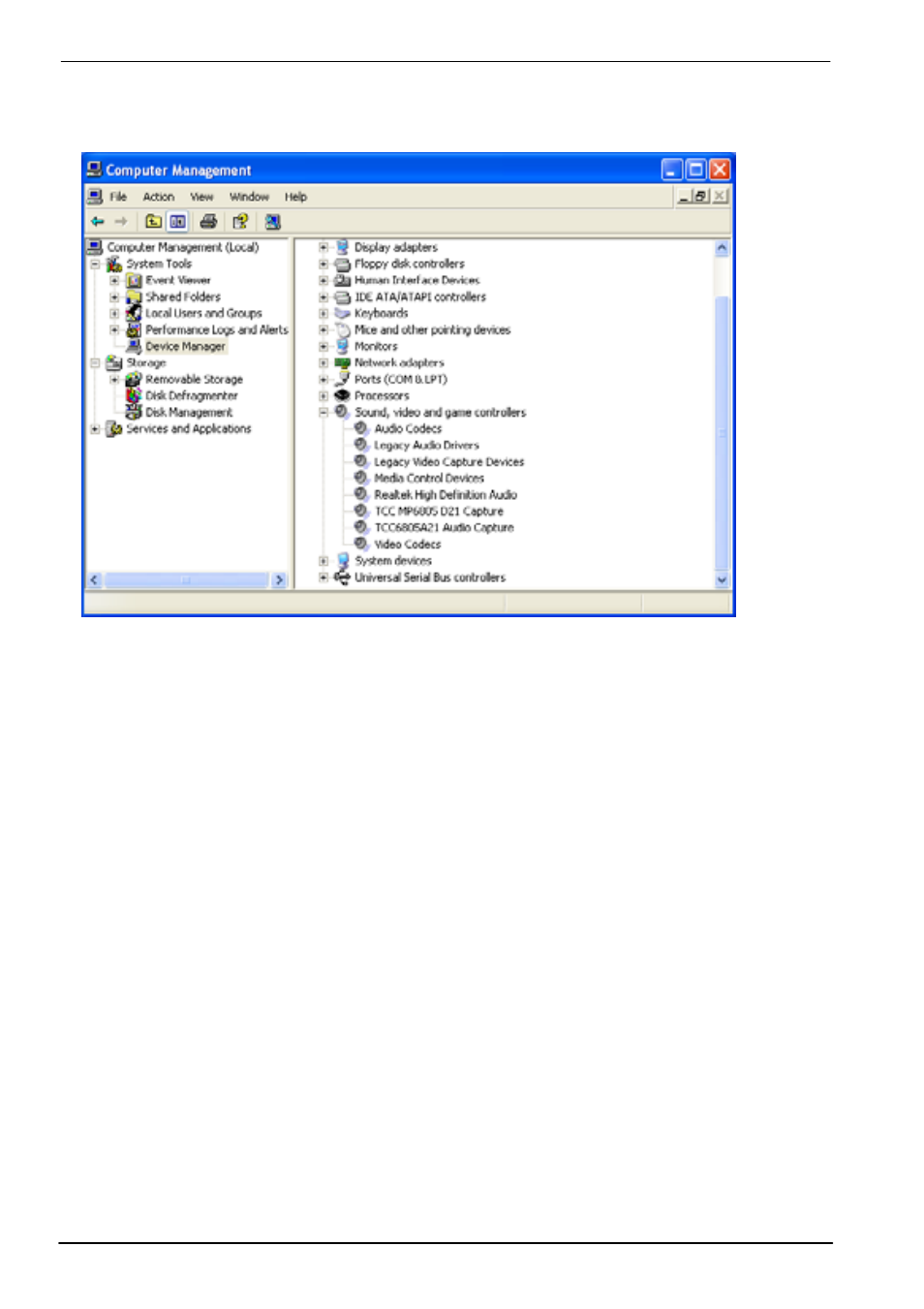Go back with the toolbar Back arrow
Viewport: 924px width, 1309px height.
(98, 222)
